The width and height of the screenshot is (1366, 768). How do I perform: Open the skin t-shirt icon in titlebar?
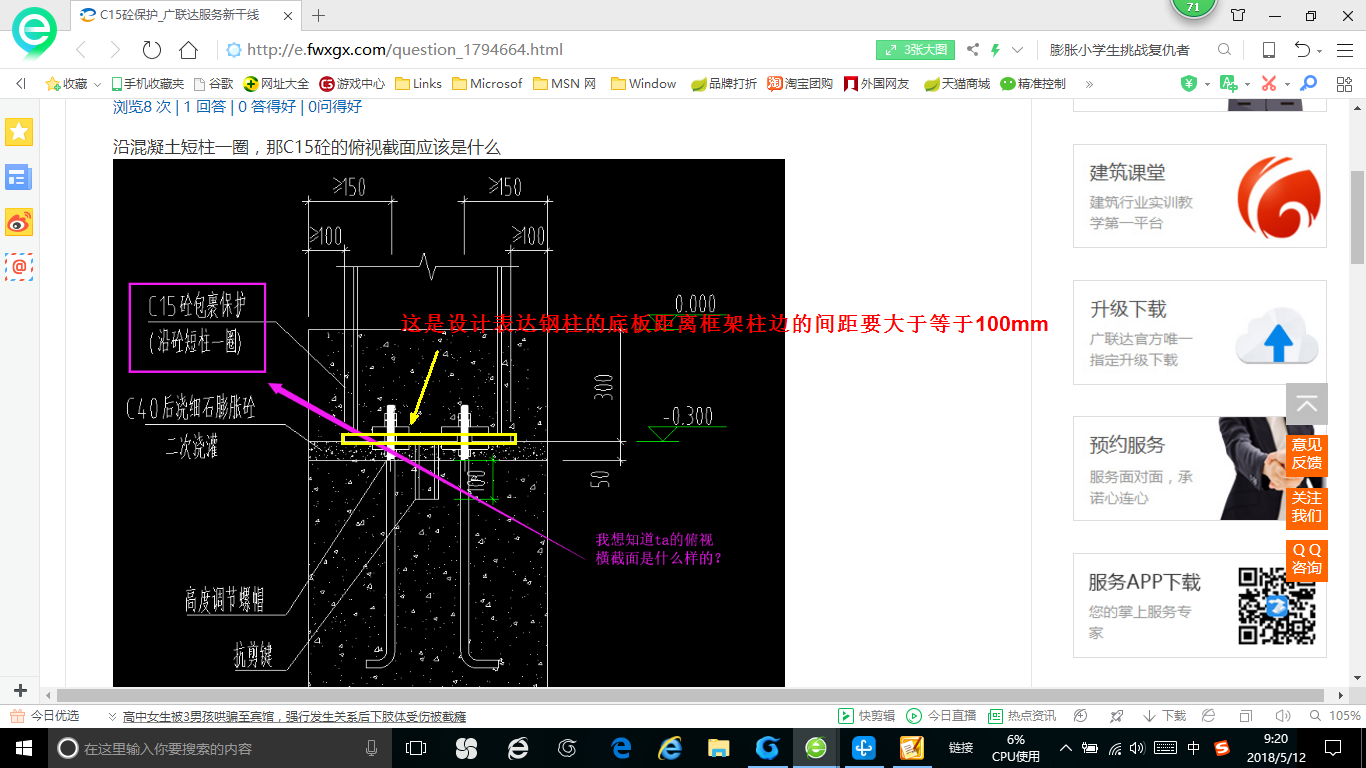click(1238, 15)
